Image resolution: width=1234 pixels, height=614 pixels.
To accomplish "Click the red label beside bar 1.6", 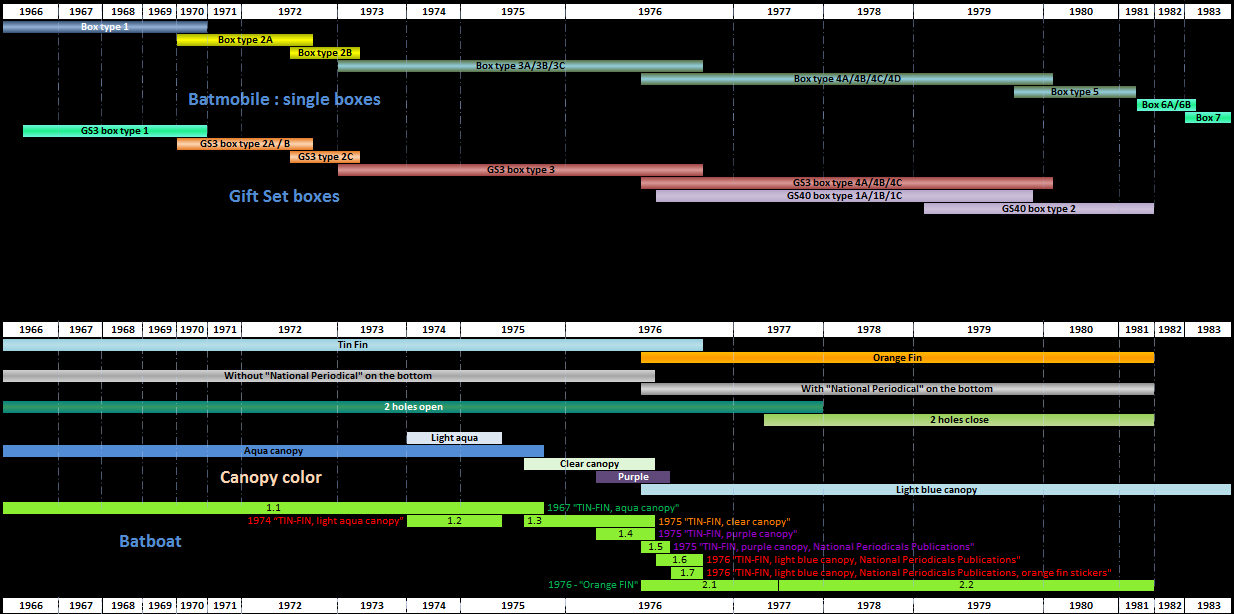I will pos(863,560).
